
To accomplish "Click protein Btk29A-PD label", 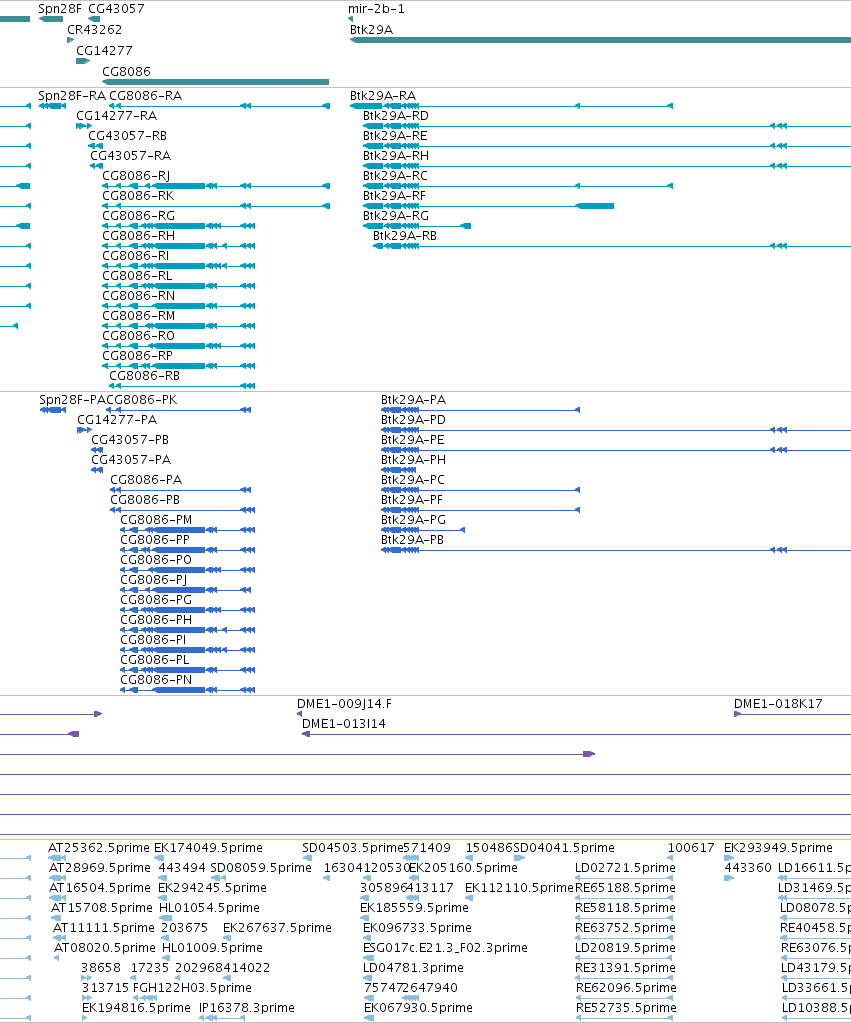I will tap(413, 420).
